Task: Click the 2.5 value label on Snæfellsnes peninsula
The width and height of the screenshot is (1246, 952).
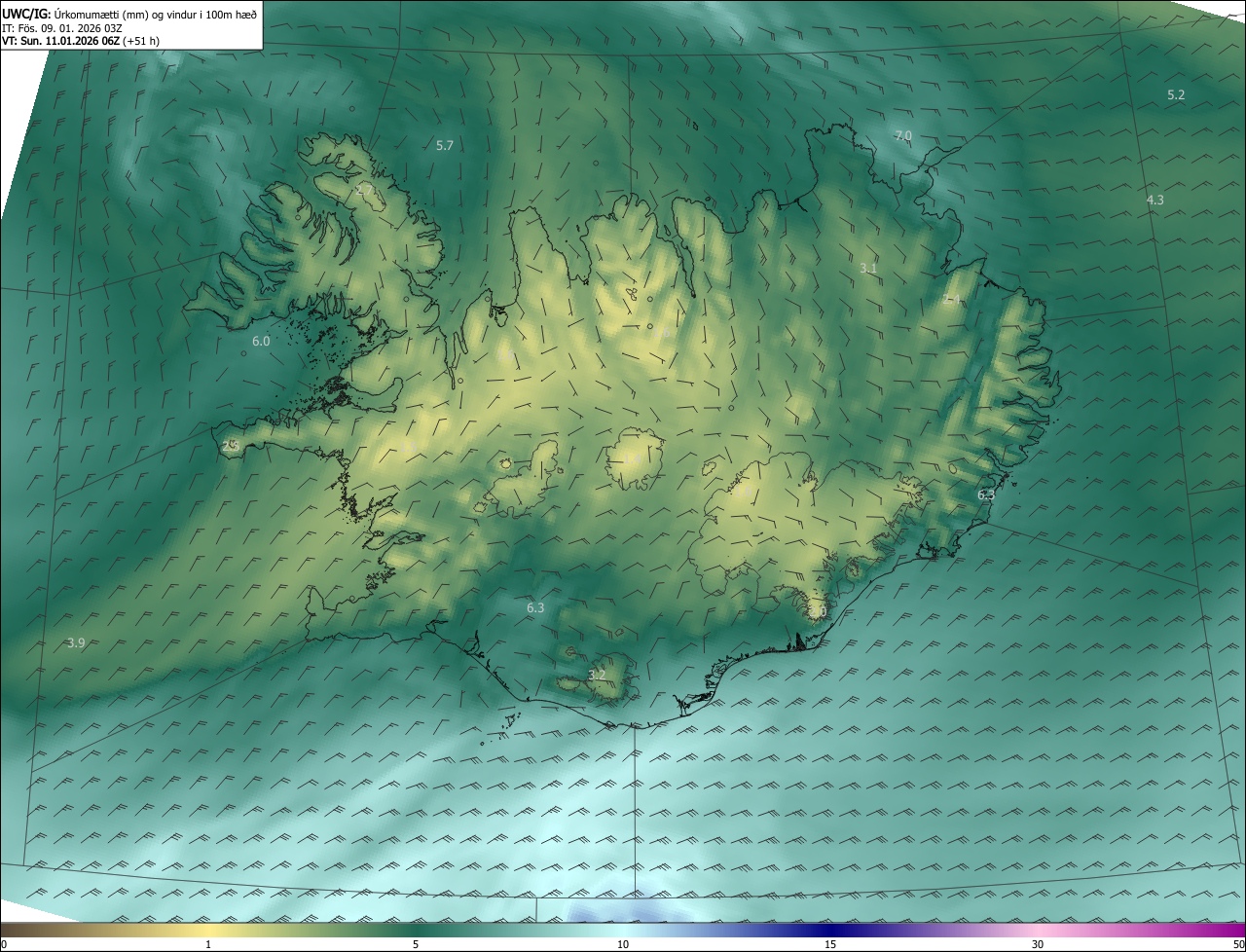Action: point(231,446)
